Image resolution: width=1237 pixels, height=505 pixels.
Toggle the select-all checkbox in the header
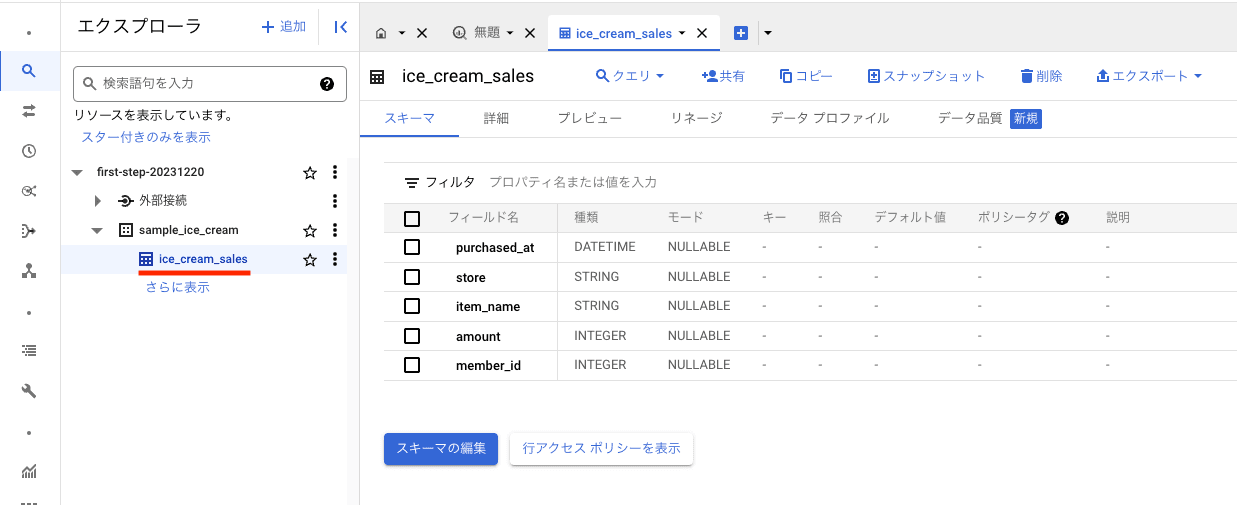tap(412, 218)
